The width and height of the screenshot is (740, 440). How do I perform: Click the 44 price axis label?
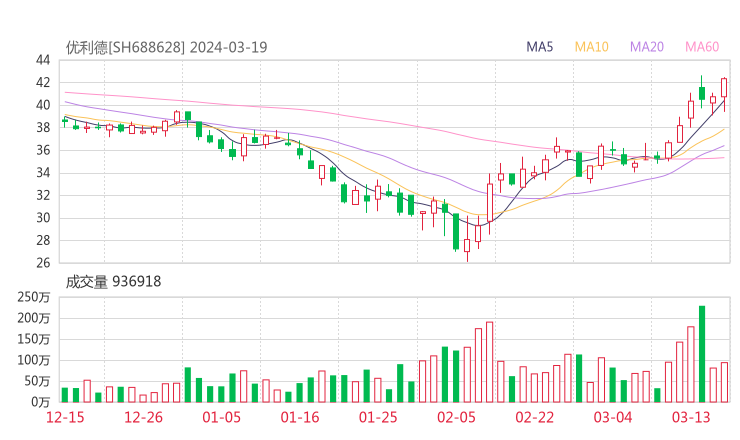(43, 60)
